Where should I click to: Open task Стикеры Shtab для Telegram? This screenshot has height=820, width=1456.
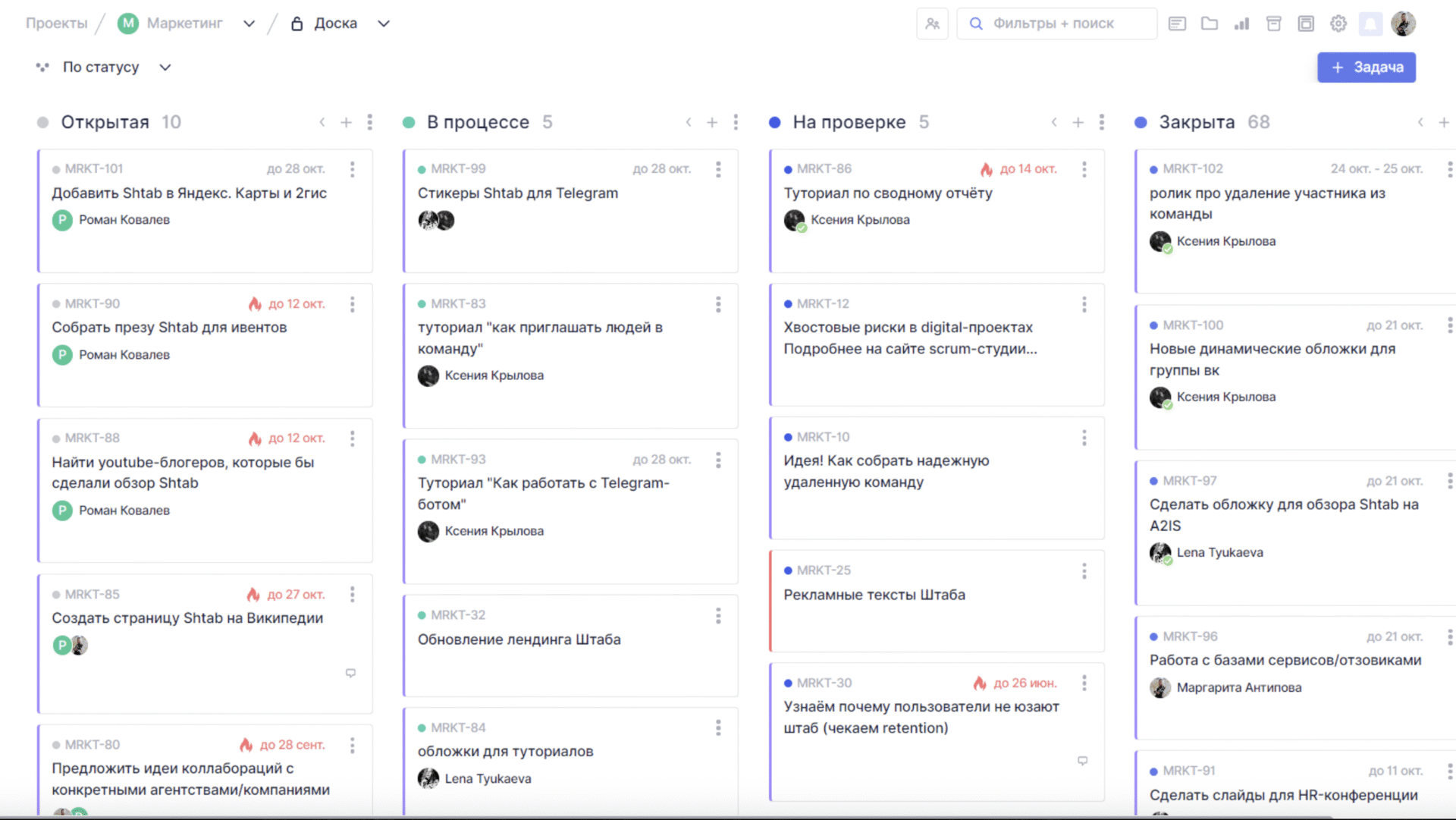pyautogui.click(x=518, y=193)
